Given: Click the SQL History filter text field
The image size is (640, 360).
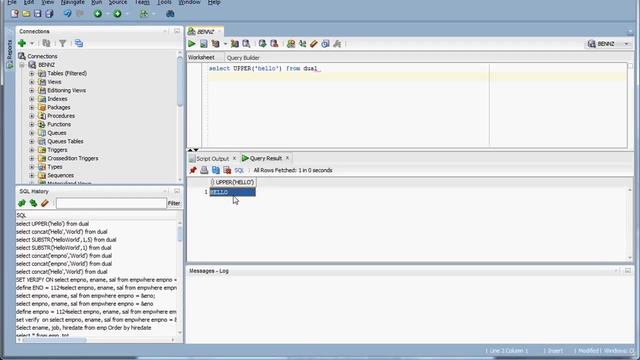Looking at the screenshot, I should (111, 203).
